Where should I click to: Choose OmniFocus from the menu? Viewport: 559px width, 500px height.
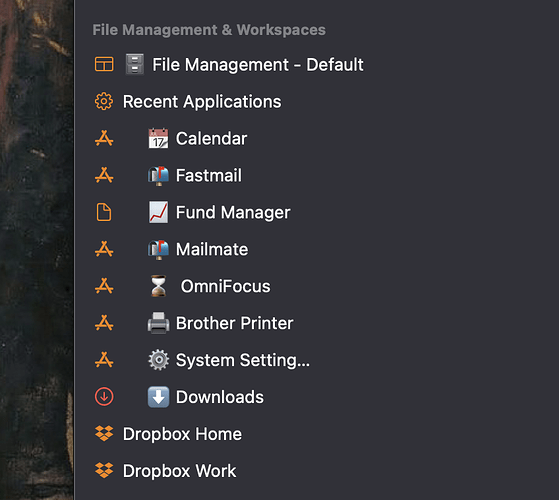tap(225, 286)
